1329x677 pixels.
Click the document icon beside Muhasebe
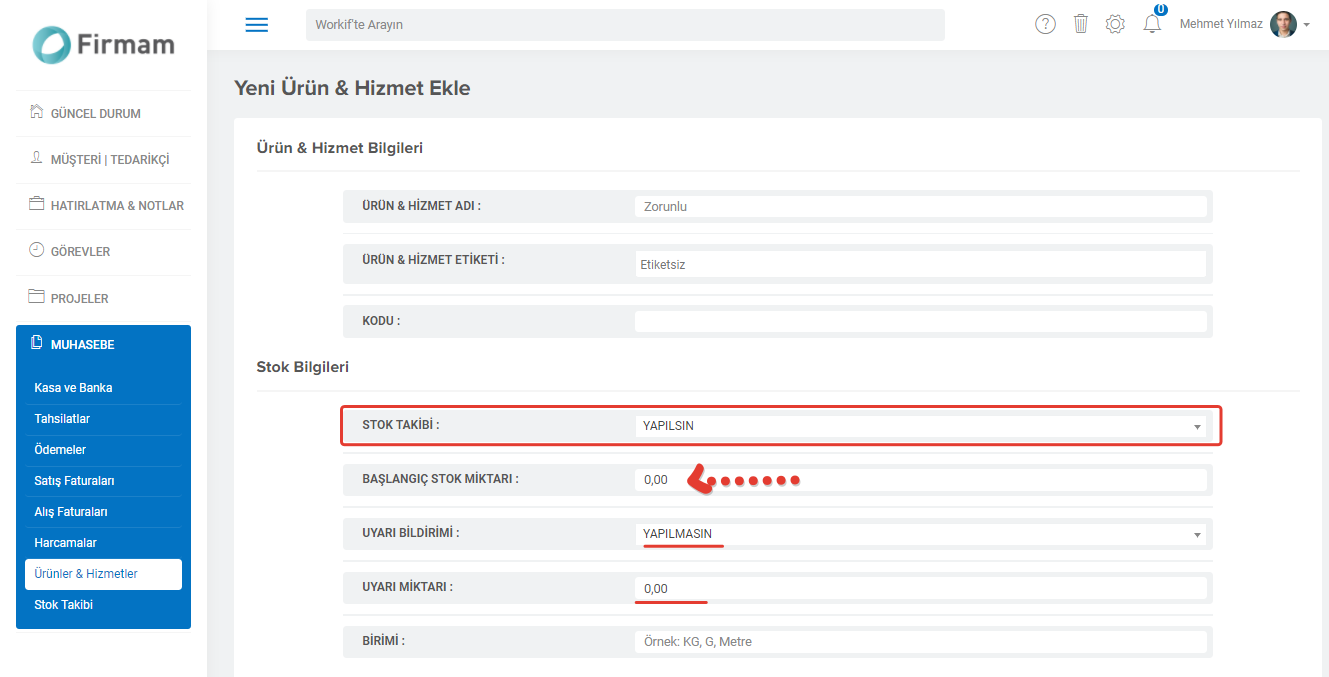coord(37,343)
